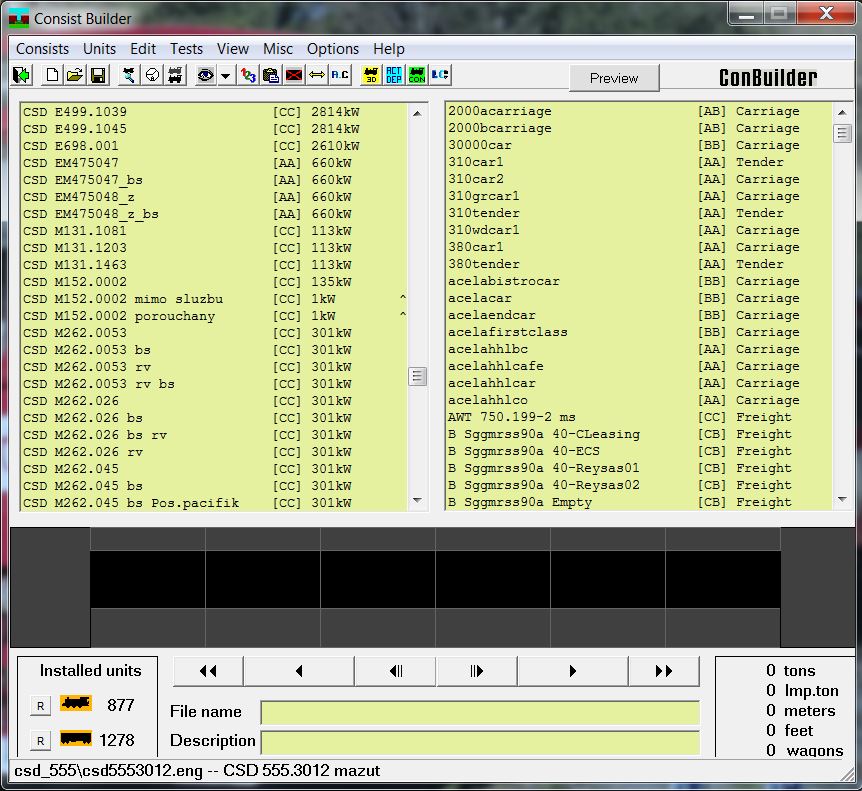Toggle the eye view icon in toolbar
The height and width of the screenshot is (791, 862).
(x=205, y=75)
